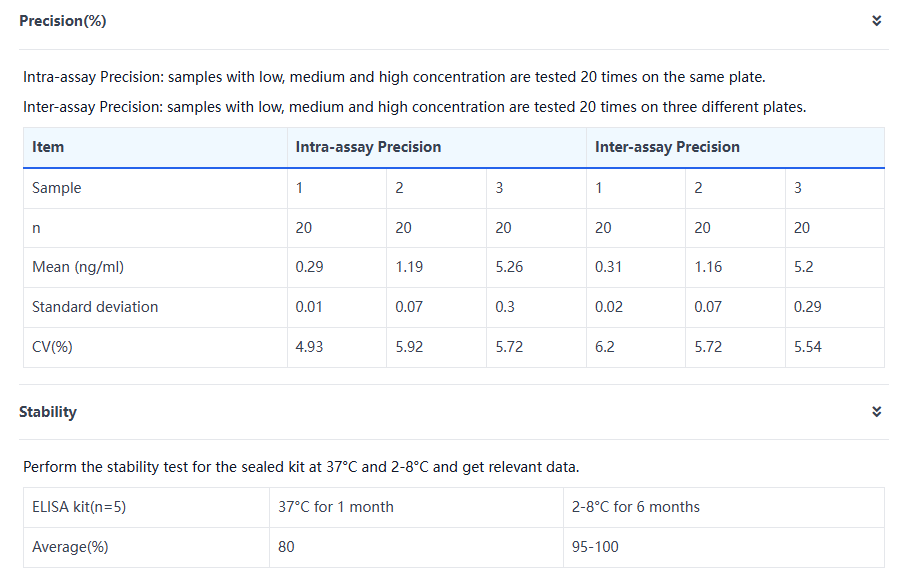Click the 0.29 standard deviation cell
The image size is (909, 578).
click(808, 307)
